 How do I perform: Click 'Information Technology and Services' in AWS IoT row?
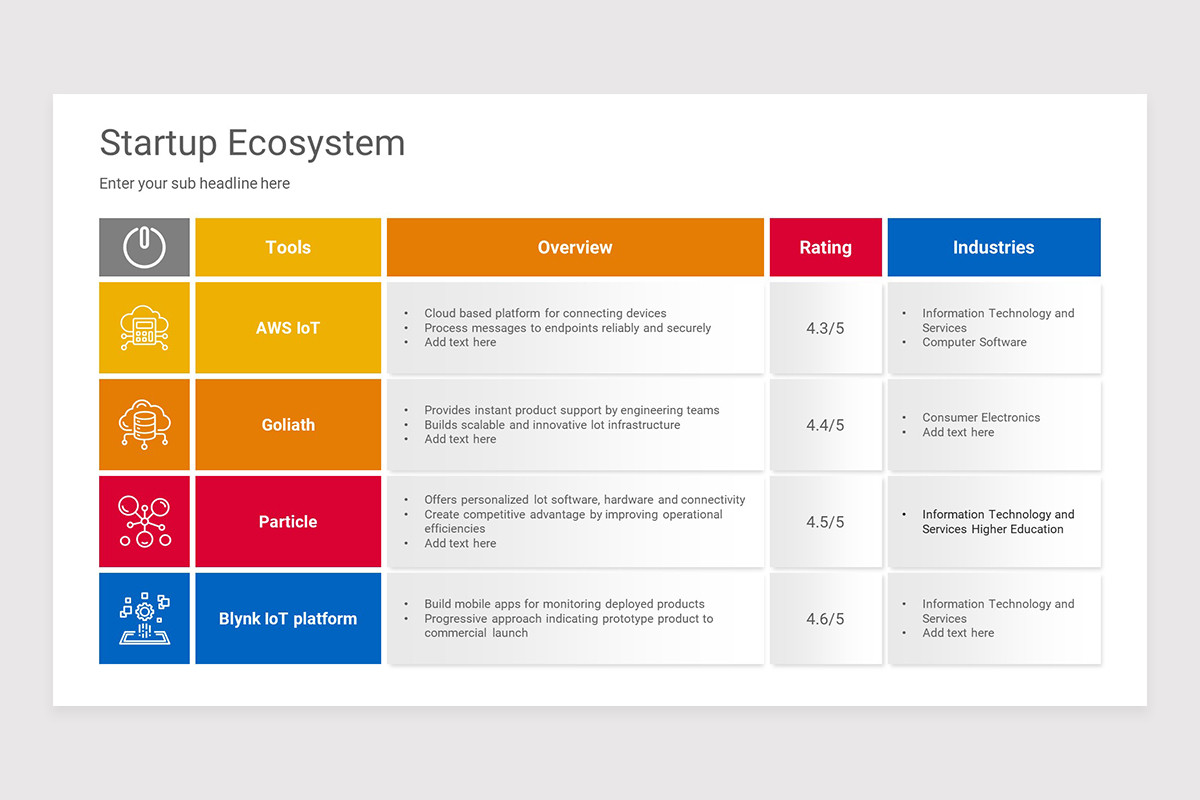pos(998,320)
